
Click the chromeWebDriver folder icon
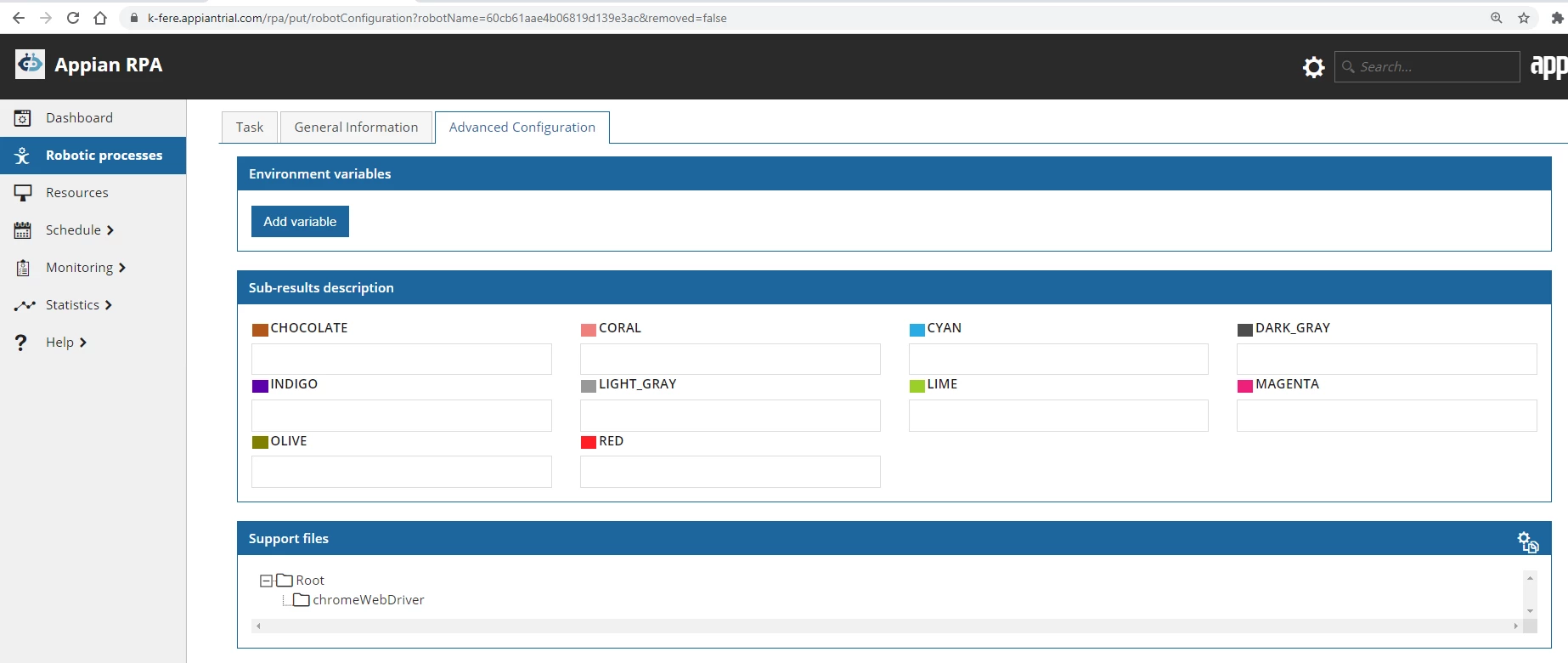[x=302, y=599]
